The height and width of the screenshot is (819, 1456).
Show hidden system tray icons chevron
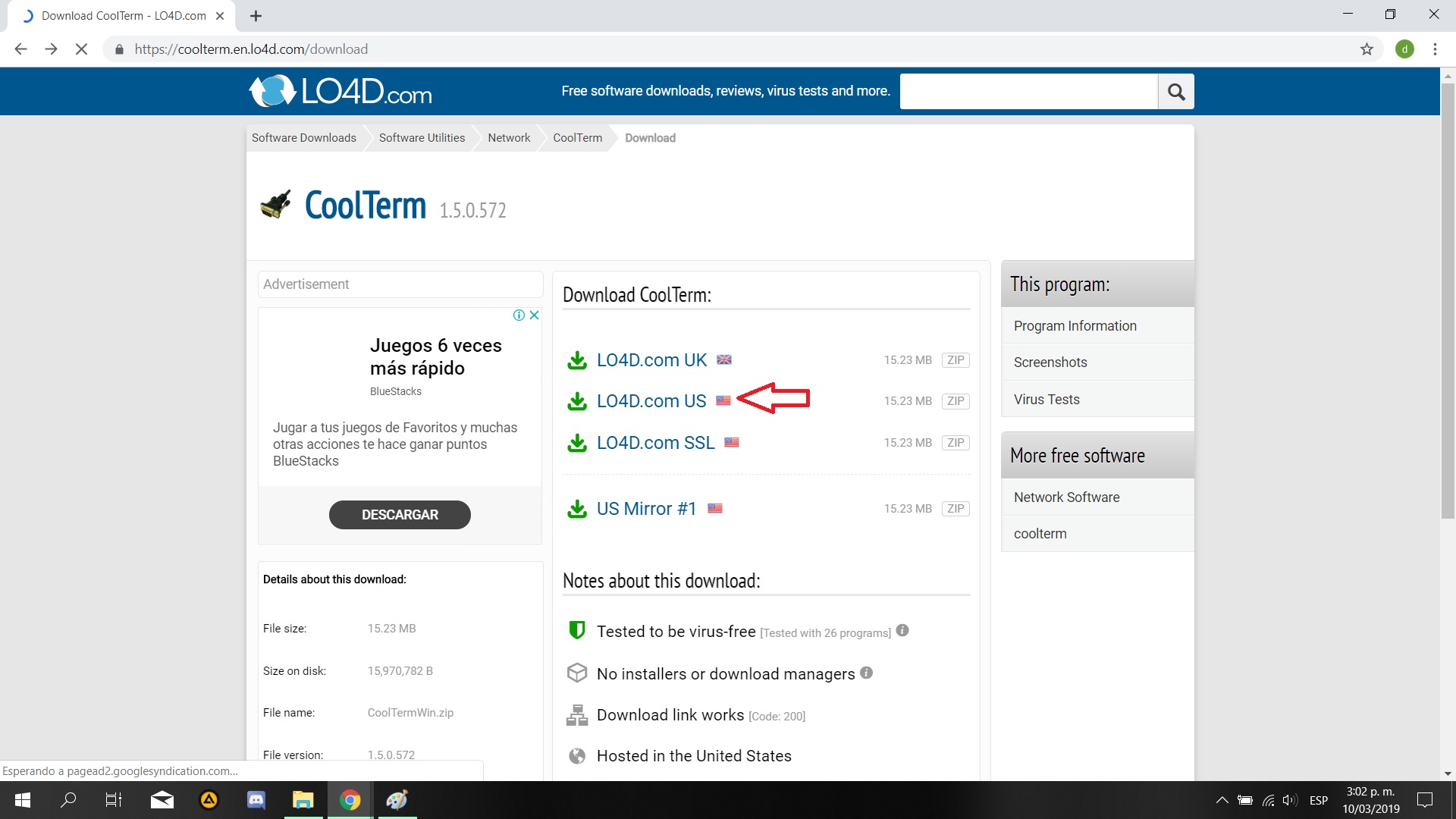pyautogui.click(x=1222, y=800)
